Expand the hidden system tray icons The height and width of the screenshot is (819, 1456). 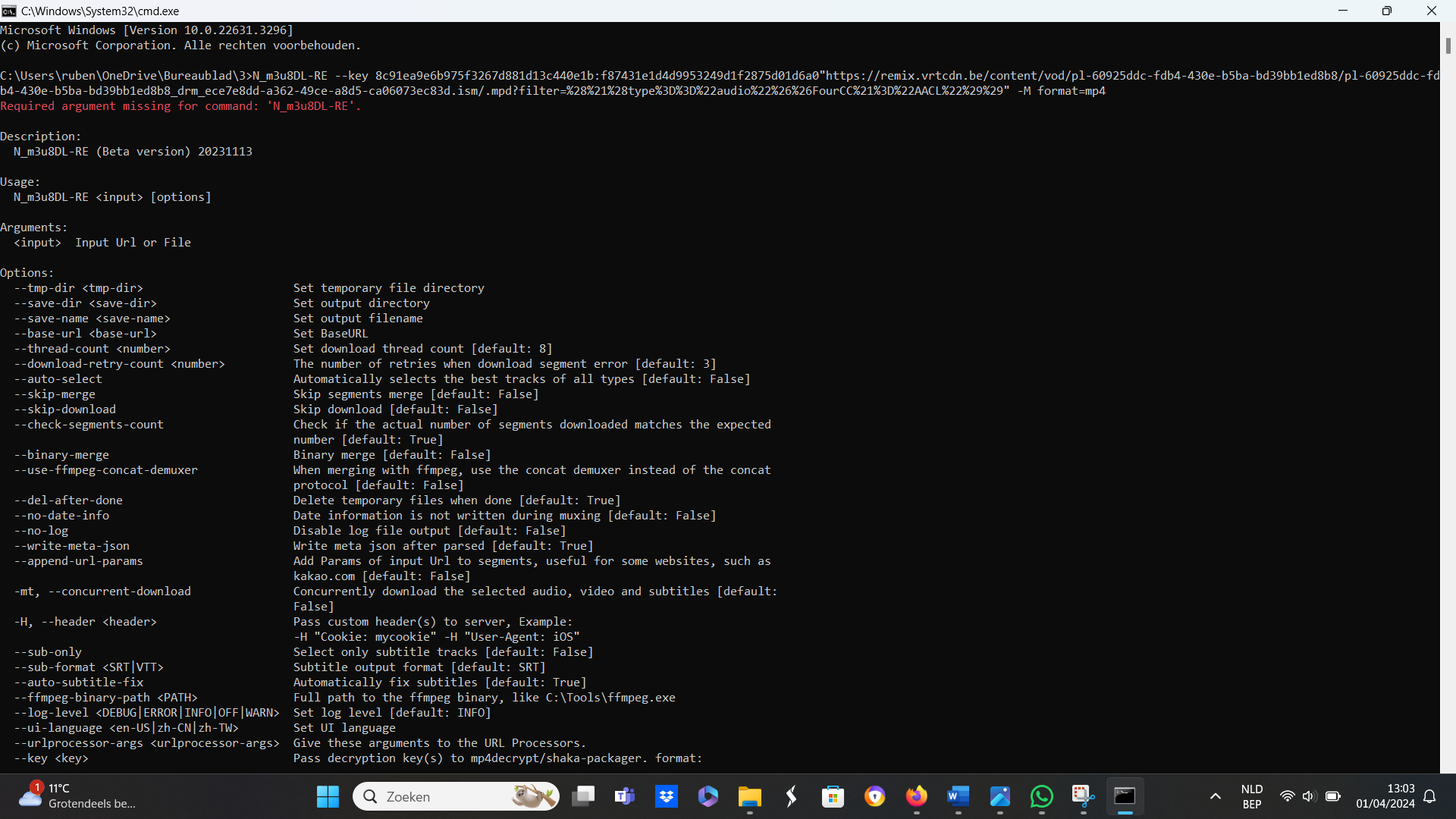pyautogui.click(x=1215, y=796)
